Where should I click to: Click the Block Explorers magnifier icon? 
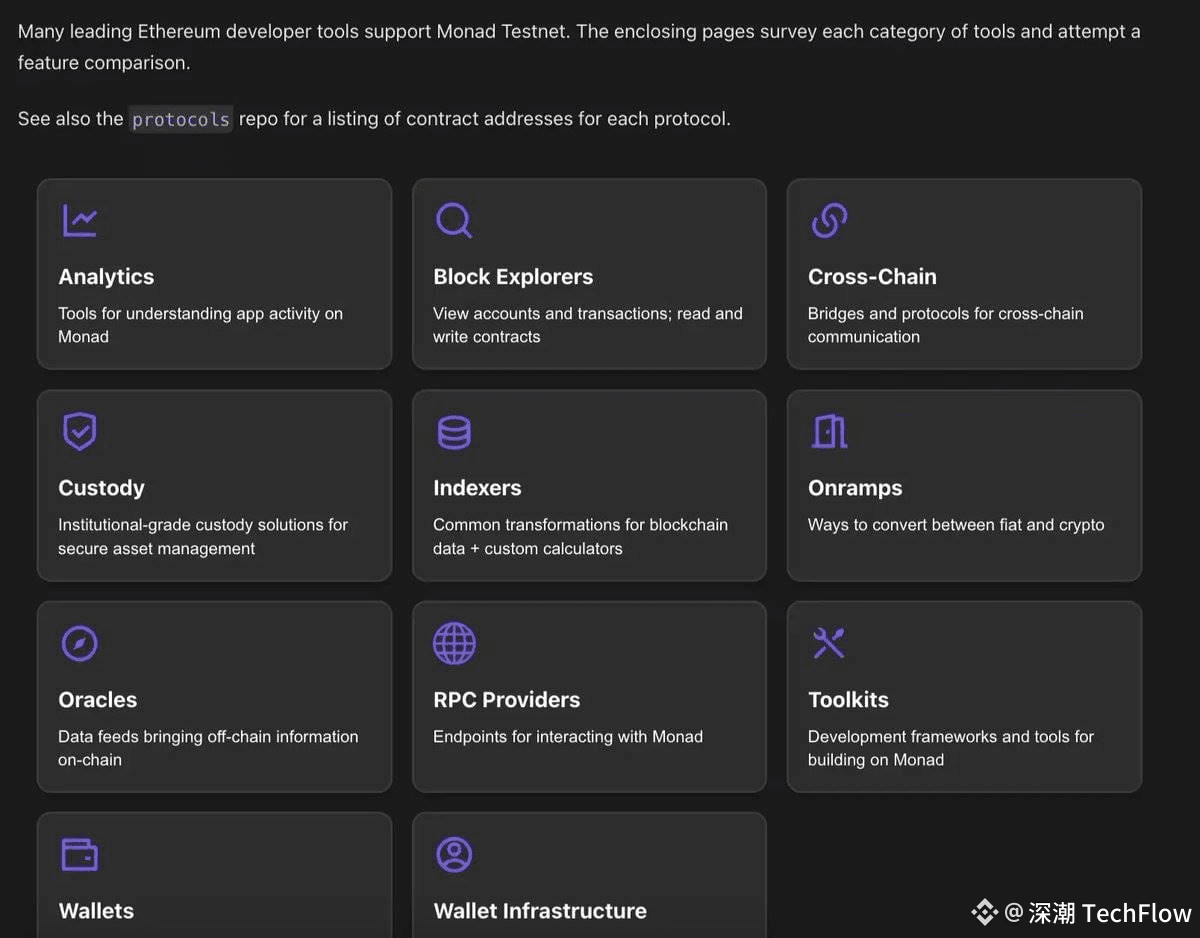(x=454, y=220)
